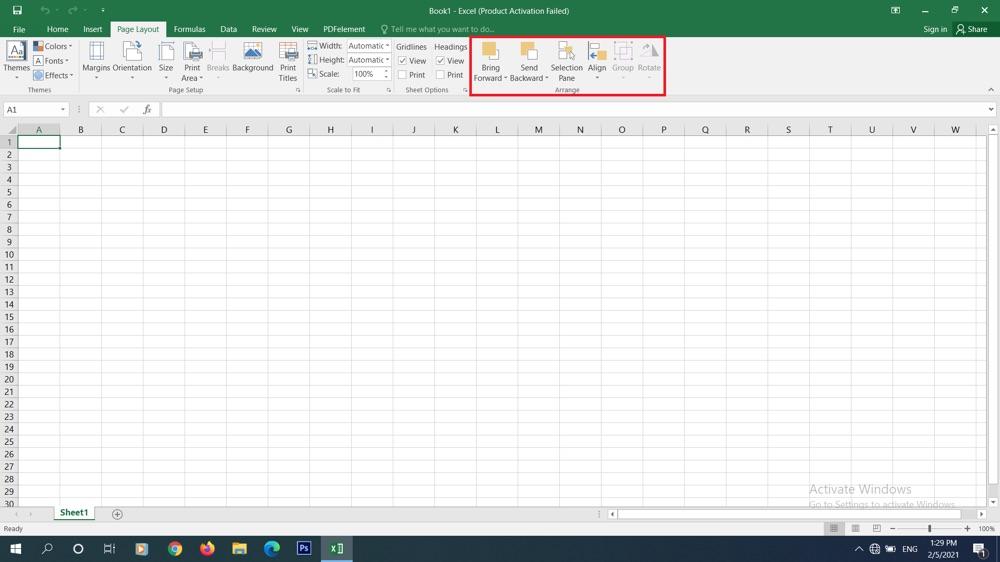Zoom in with the plus button
Viewport: 1000px width, 562px height.
click(x=967, y=528)
